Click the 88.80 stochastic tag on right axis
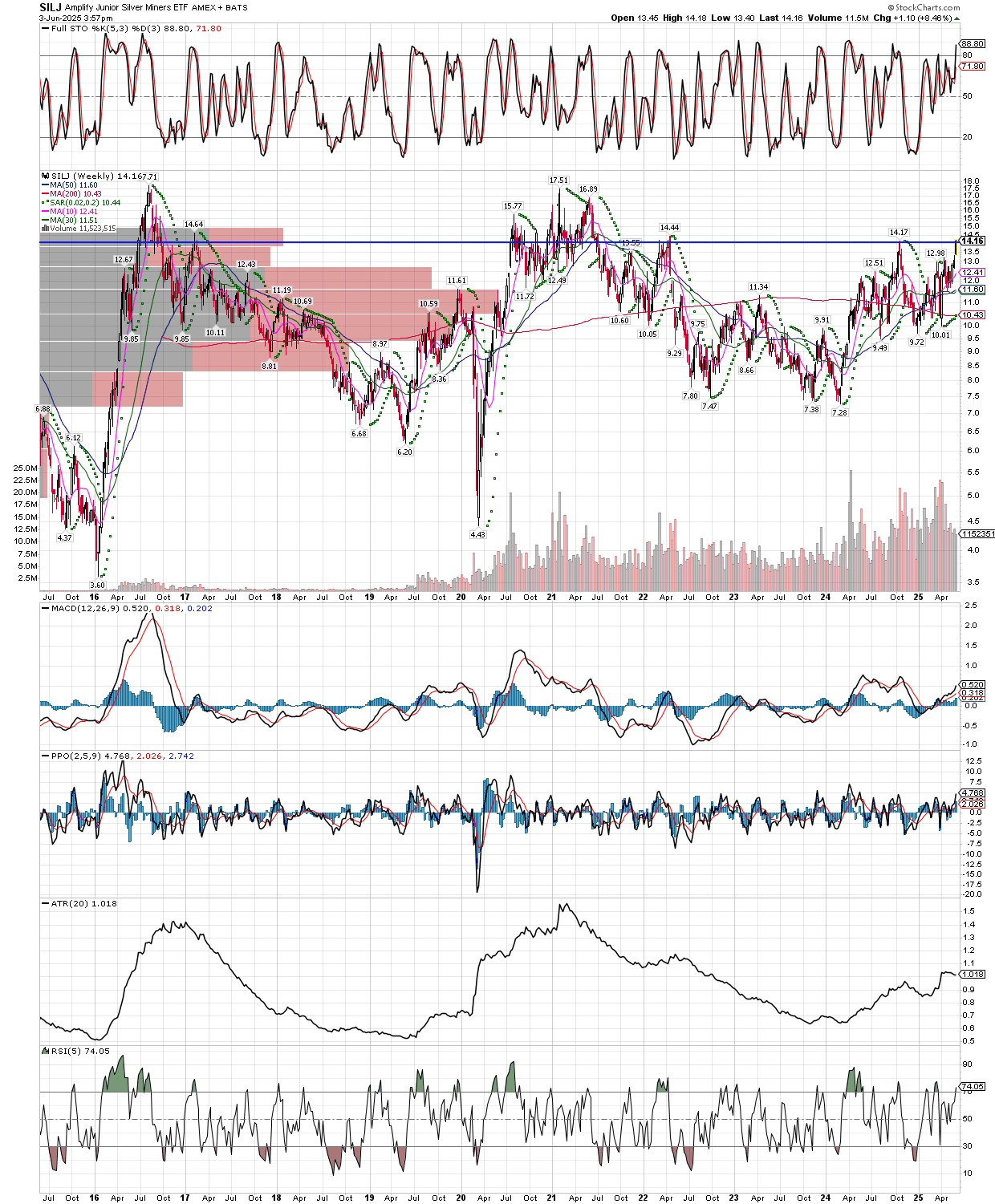The width and height of the screenshot is (995, 1204). (x=972, y=44)
